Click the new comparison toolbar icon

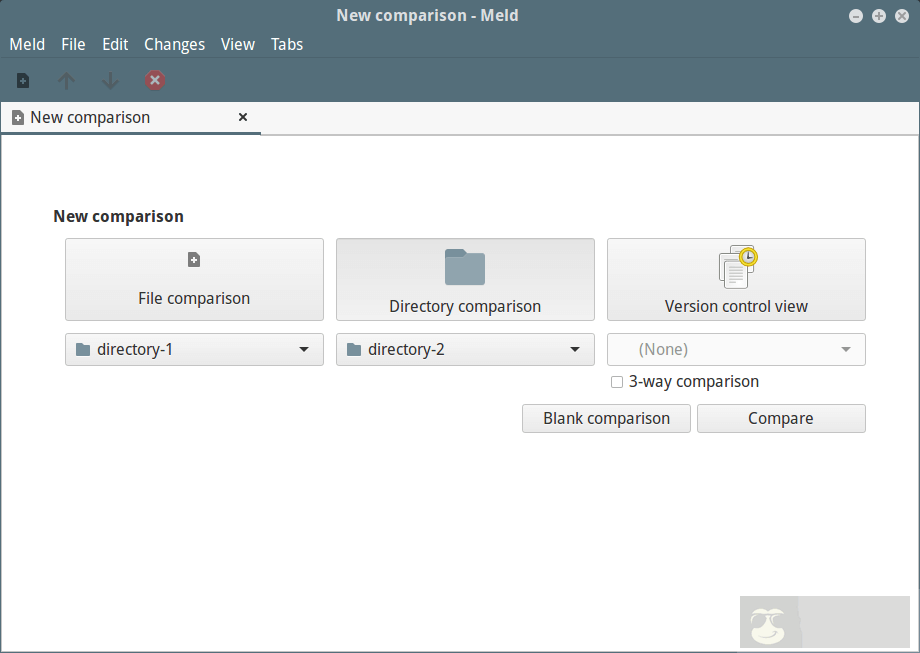click(x=23, y=81)
